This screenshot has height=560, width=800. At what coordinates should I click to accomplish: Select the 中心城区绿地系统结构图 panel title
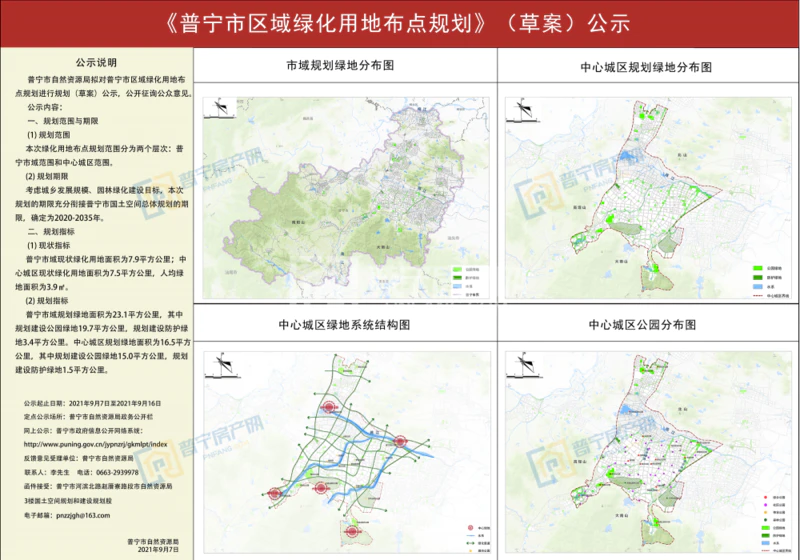pos(344,326)
